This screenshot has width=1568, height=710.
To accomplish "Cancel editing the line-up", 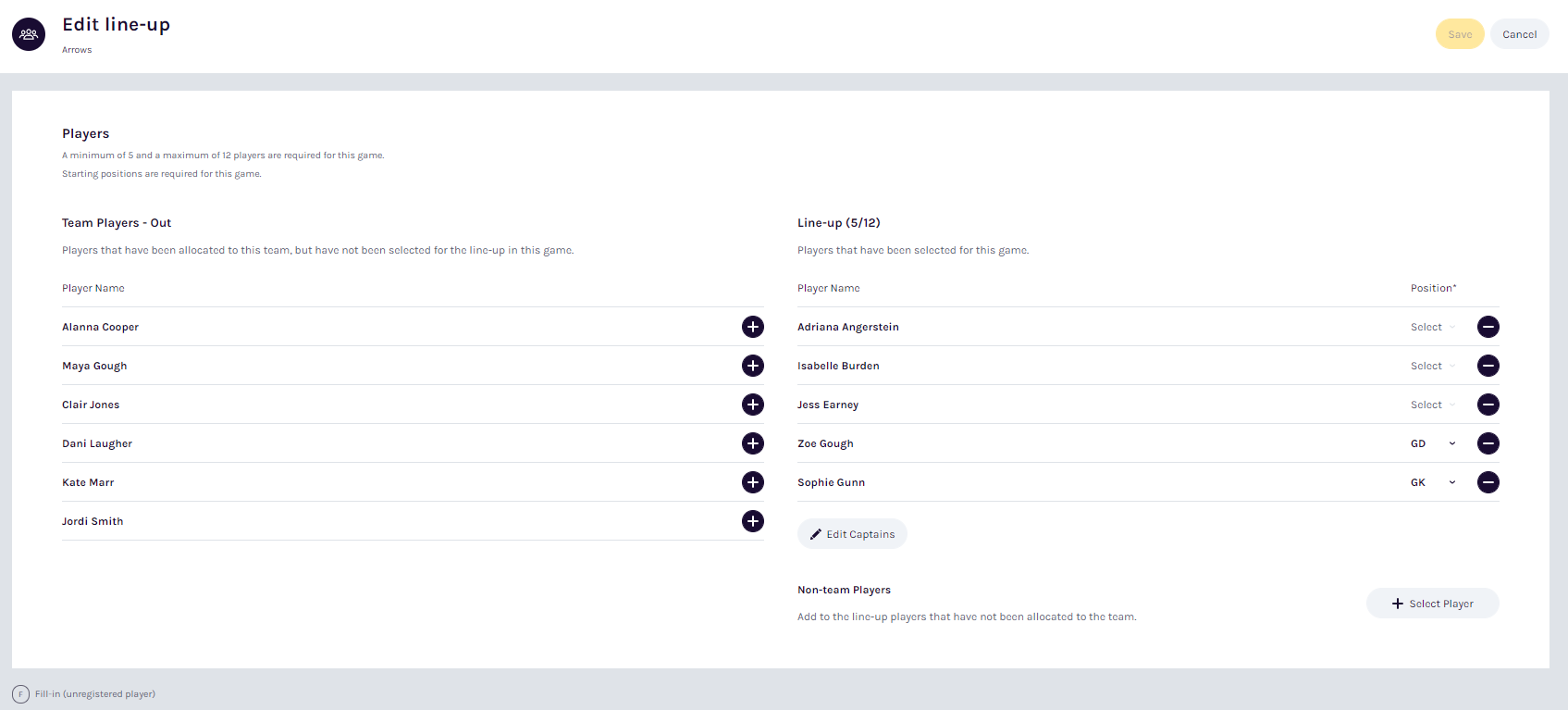I will [1519, 34].
